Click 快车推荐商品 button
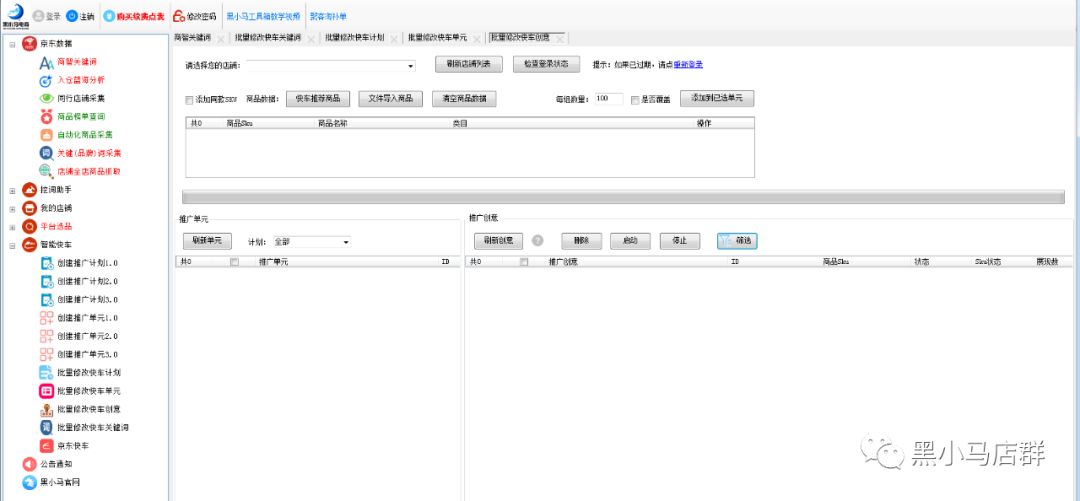 318,99
